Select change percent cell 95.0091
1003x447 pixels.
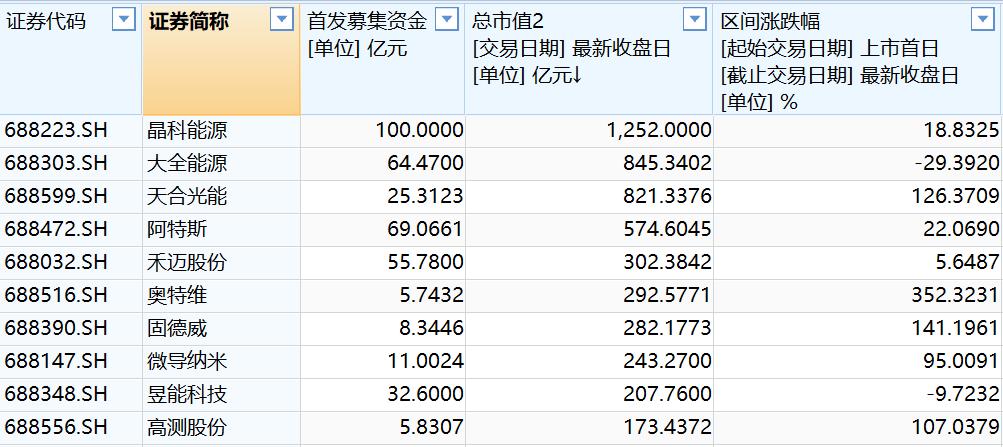tap(858, 362)
